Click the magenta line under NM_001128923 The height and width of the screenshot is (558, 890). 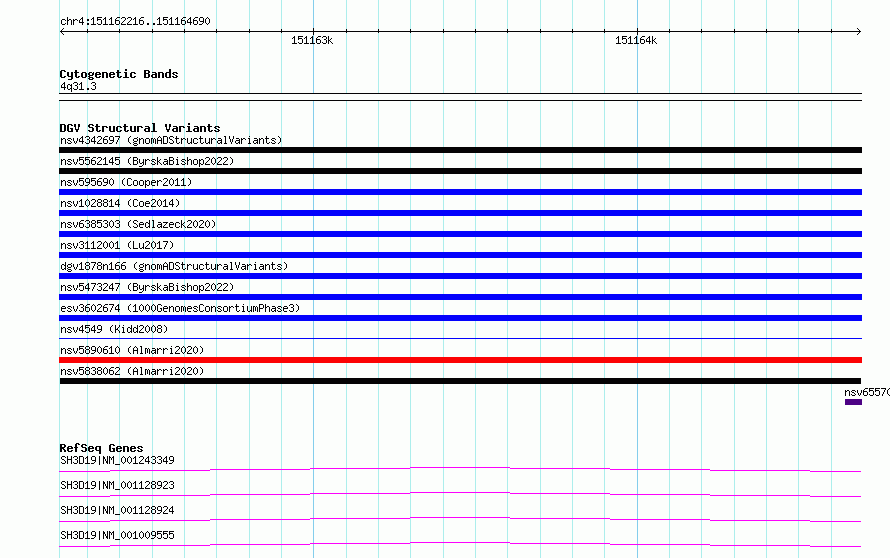click(x=460, y=494)
